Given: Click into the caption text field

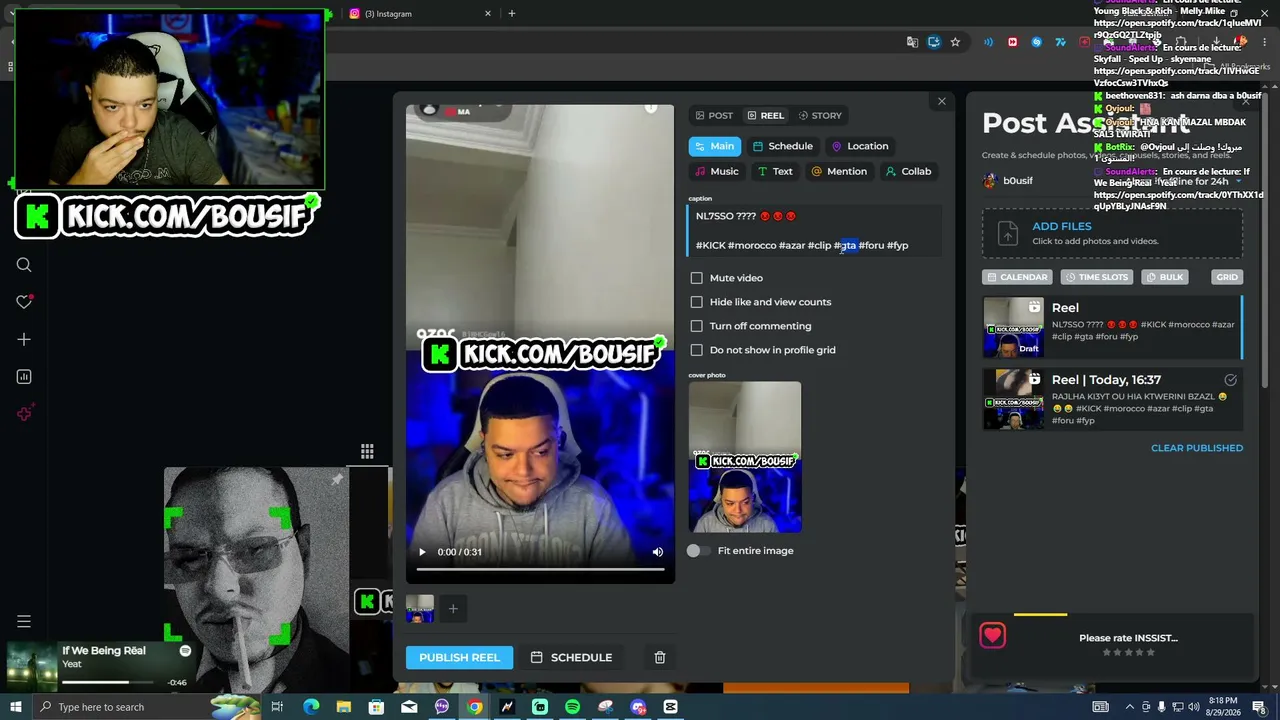Looking at the screenshot, I should (815, 231).
